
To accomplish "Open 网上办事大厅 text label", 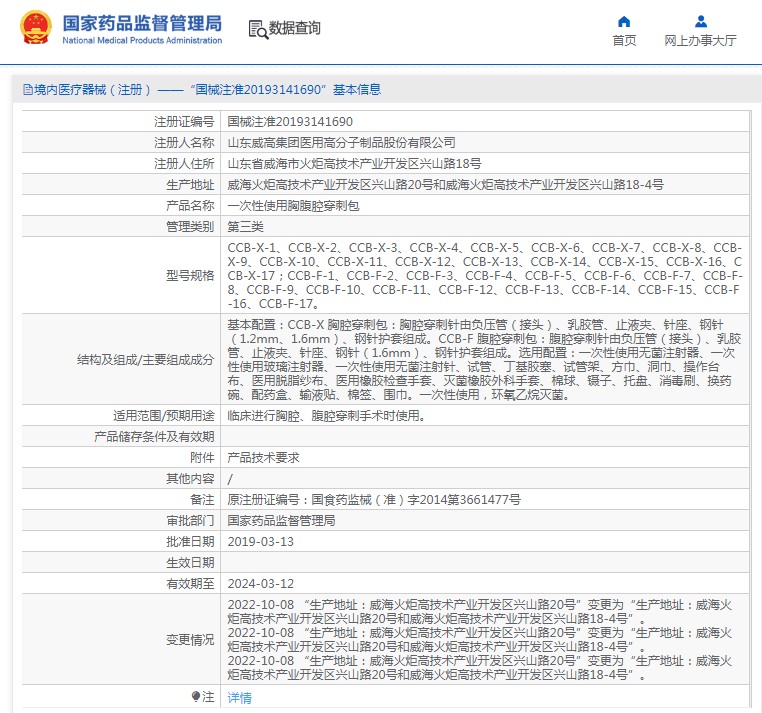I will click(x=700, y=41).
